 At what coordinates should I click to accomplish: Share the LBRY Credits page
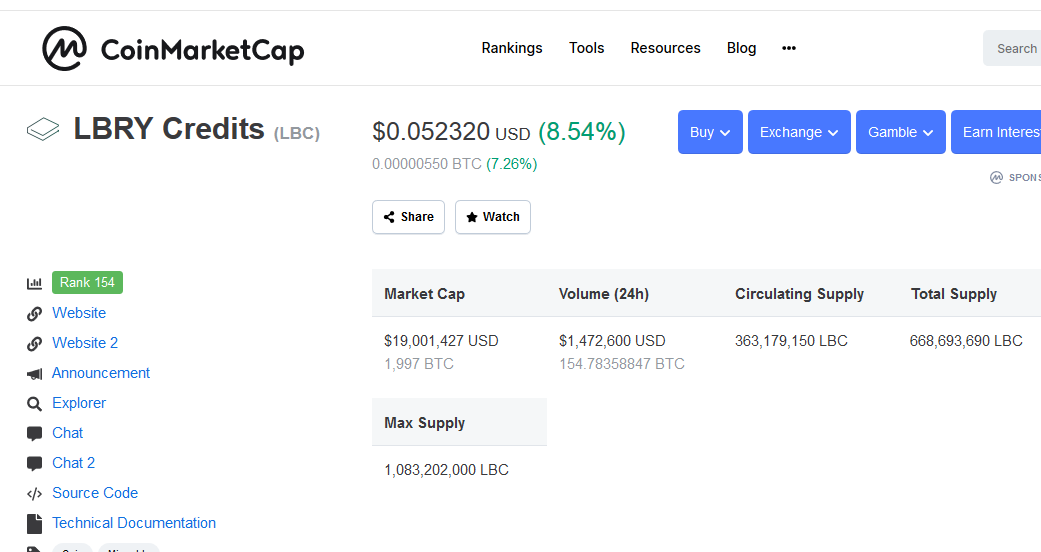coord(408,217)
